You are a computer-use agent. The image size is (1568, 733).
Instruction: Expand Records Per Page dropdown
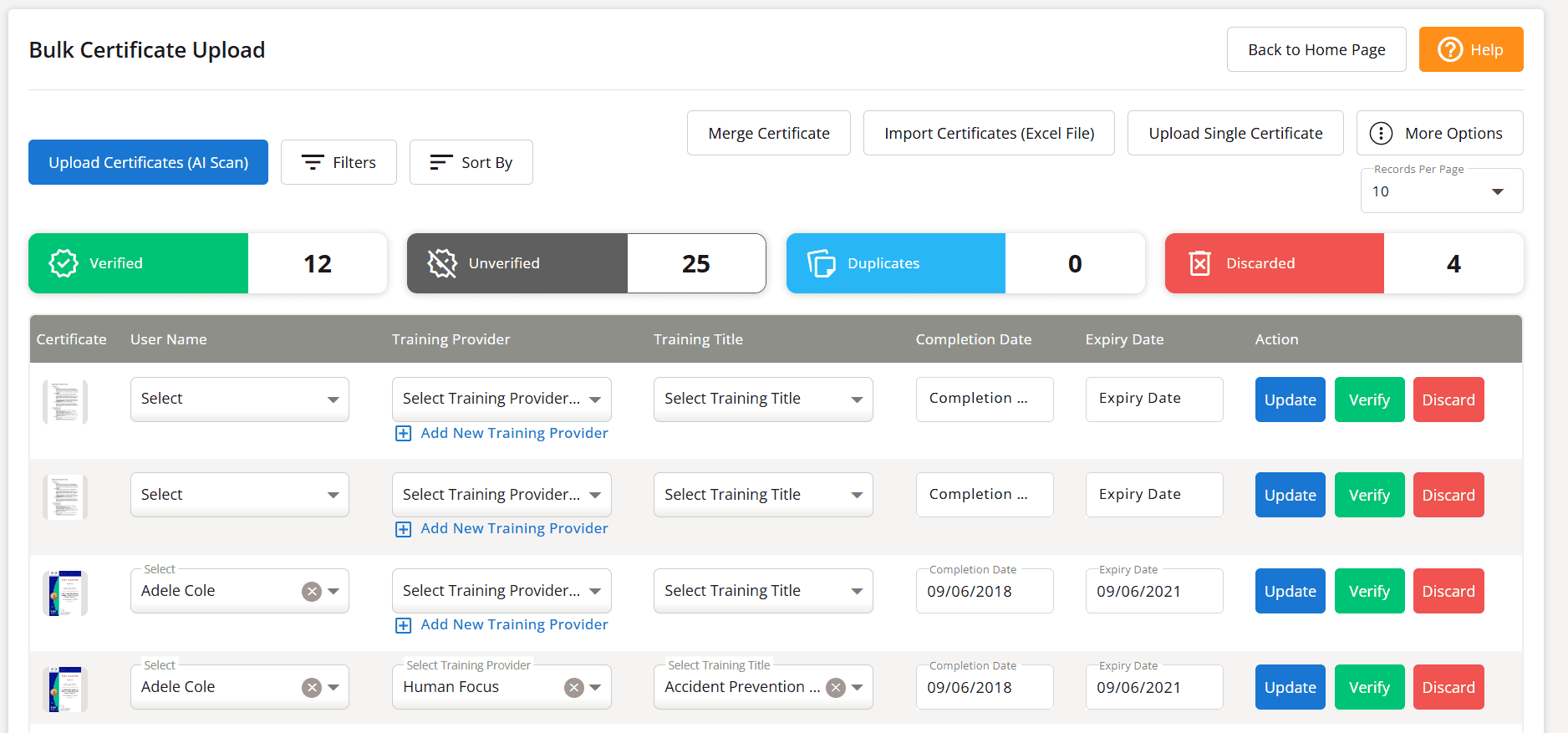click(x=1441, y=191)
